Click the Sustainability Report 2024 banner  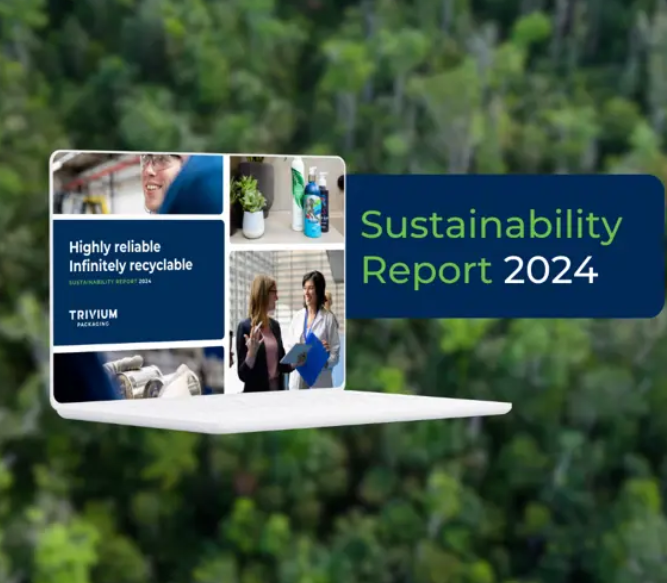point(505,246)
